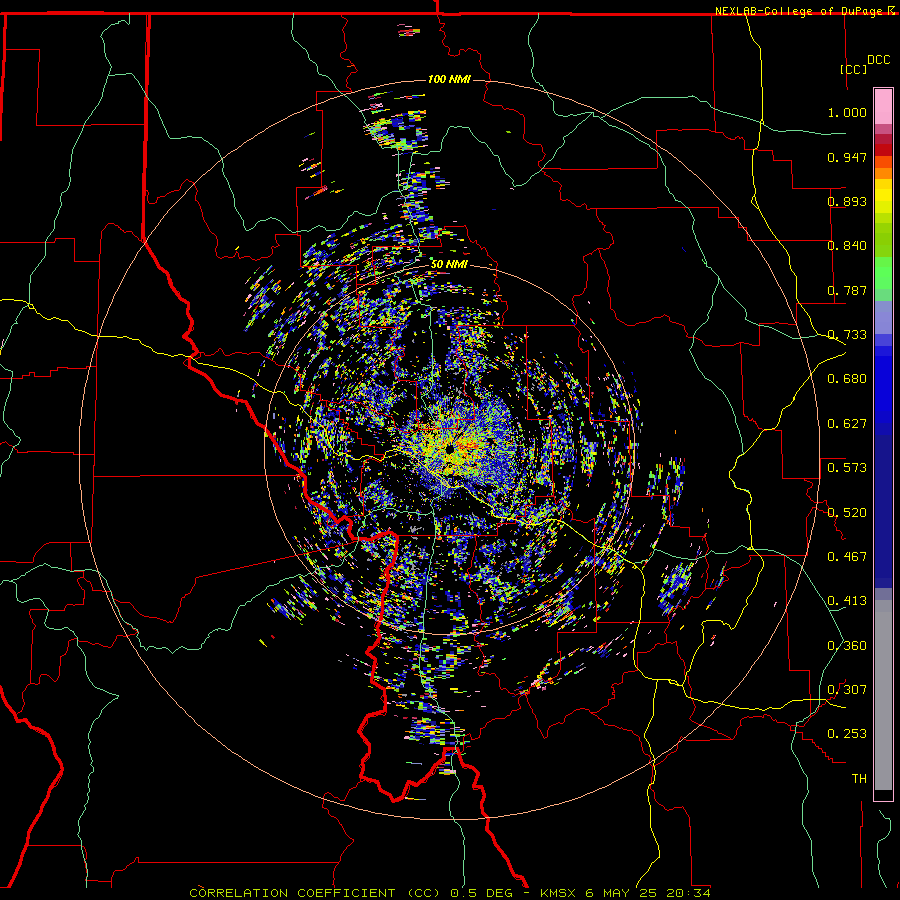Click the 0.253 scale value
This screenshot has height=900, width=900.
click(x=847, y=734)
